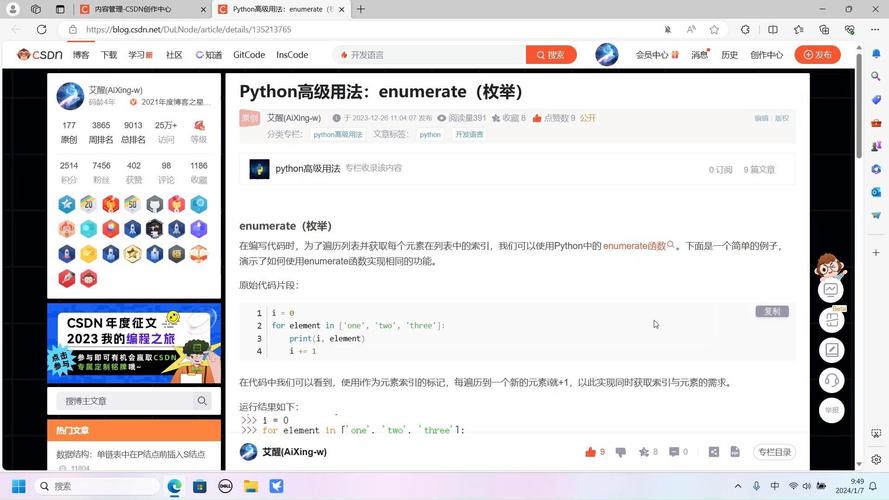Open 消息 messages link

[x=700, y=54]
